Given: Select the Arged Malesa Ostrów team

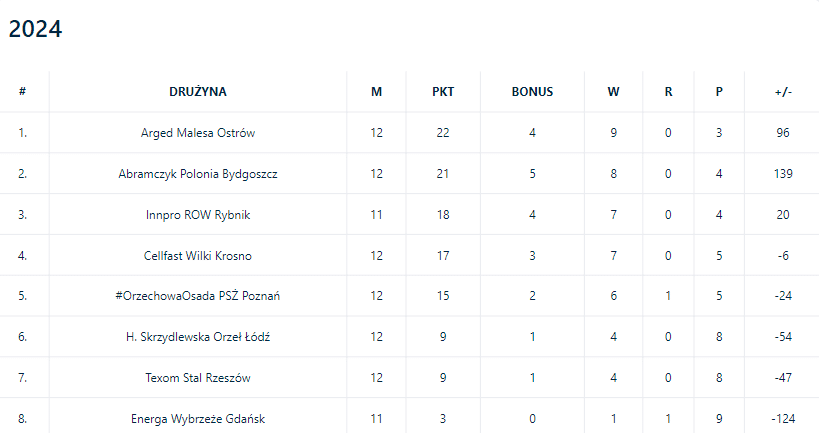Looking at the screenshot, I should 198,133.
